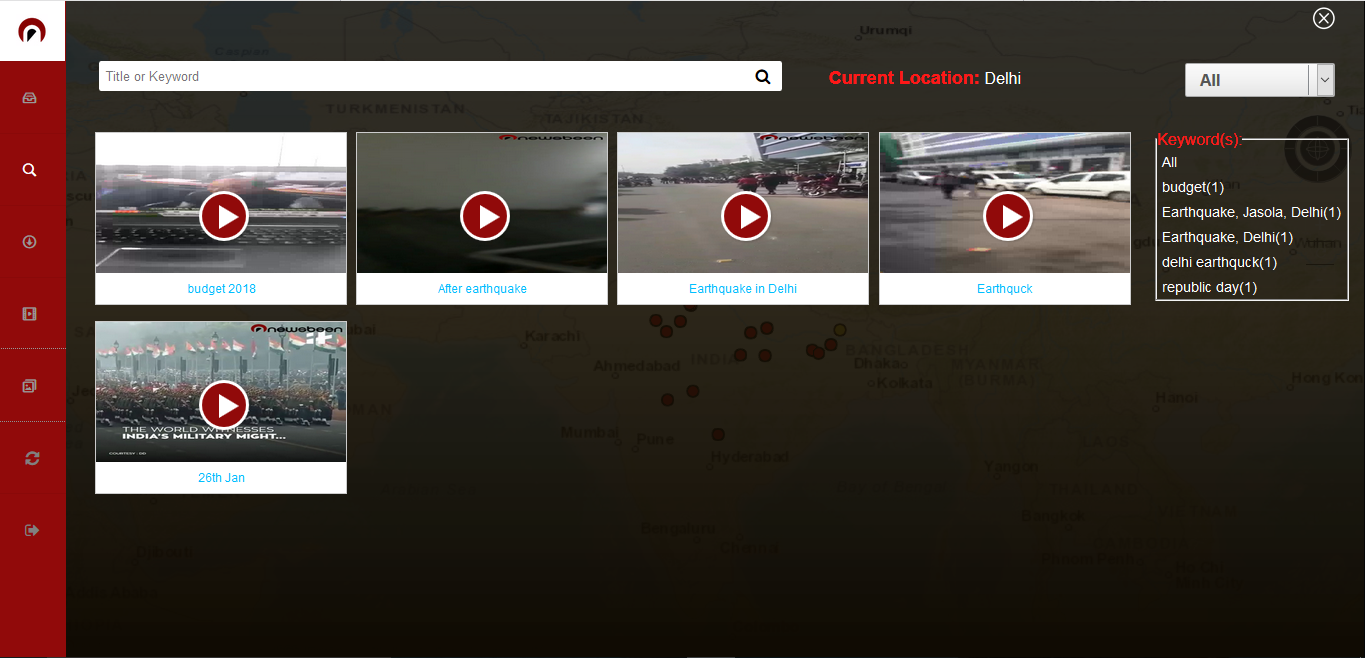Filter by keyword republic day(1)
This screenshot has height=658, width=1365.
(1209, 287)
